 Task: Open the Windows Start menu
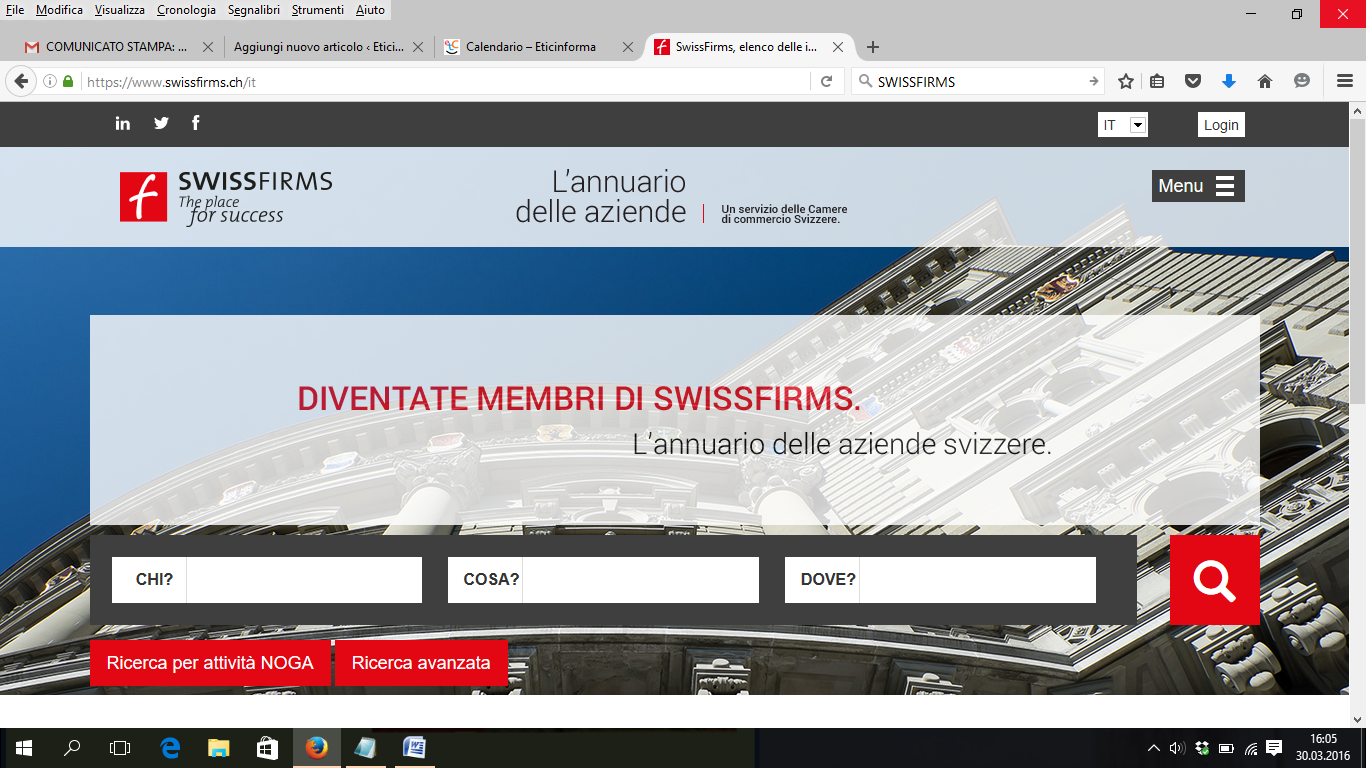(24, 748)
